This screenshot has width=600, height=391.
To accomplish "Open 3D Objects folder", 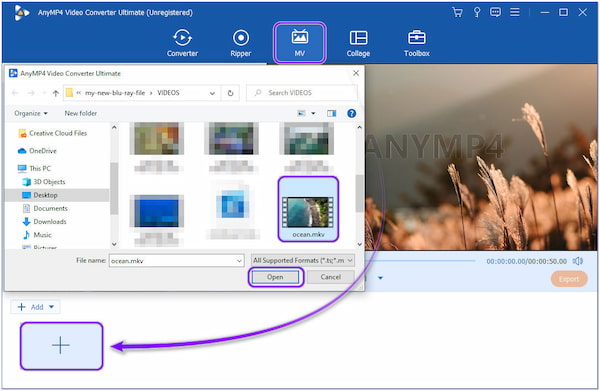I will pos(44,182).
